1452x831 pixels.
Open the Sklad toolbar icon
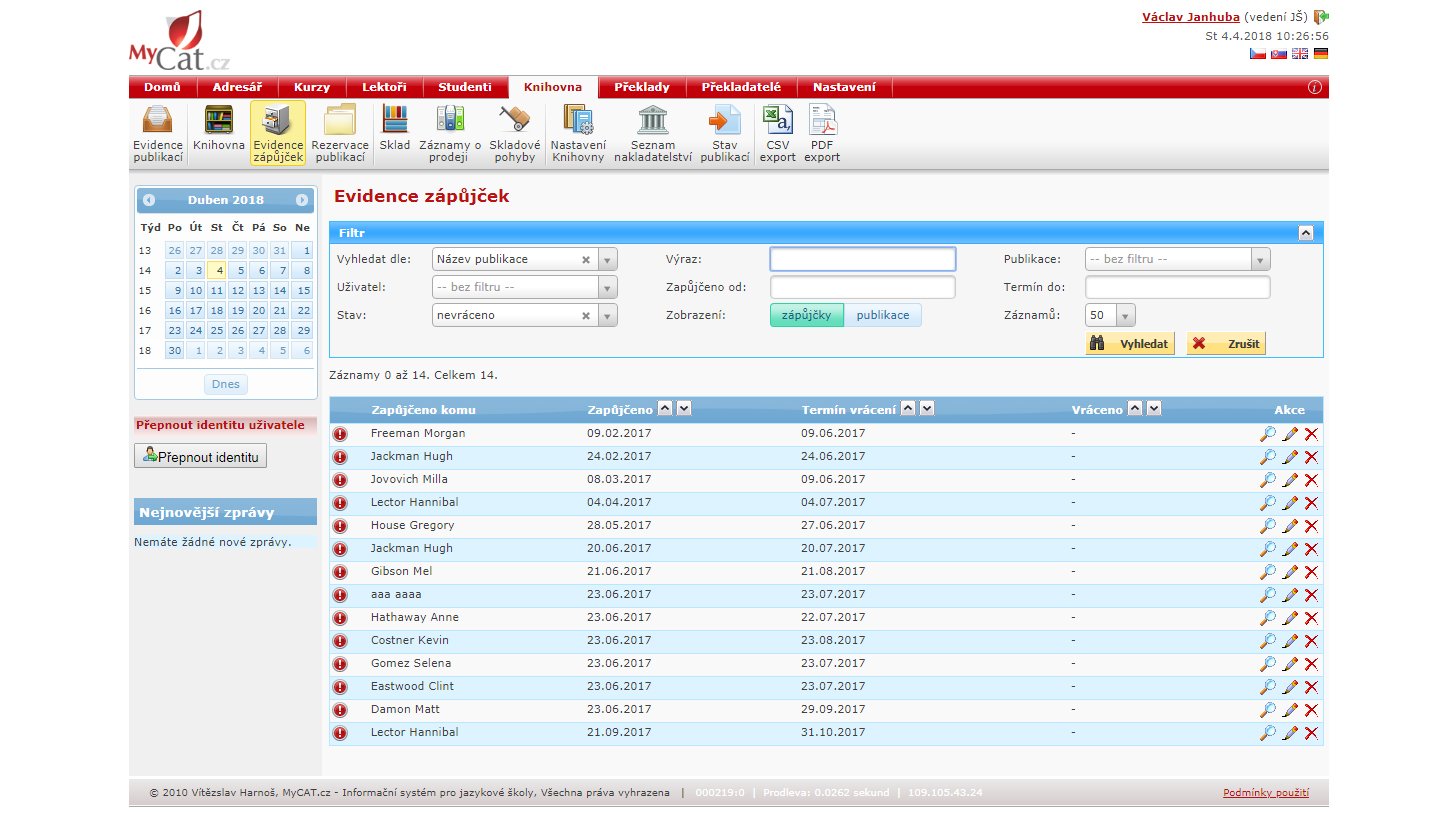click(x=395, y=127)
